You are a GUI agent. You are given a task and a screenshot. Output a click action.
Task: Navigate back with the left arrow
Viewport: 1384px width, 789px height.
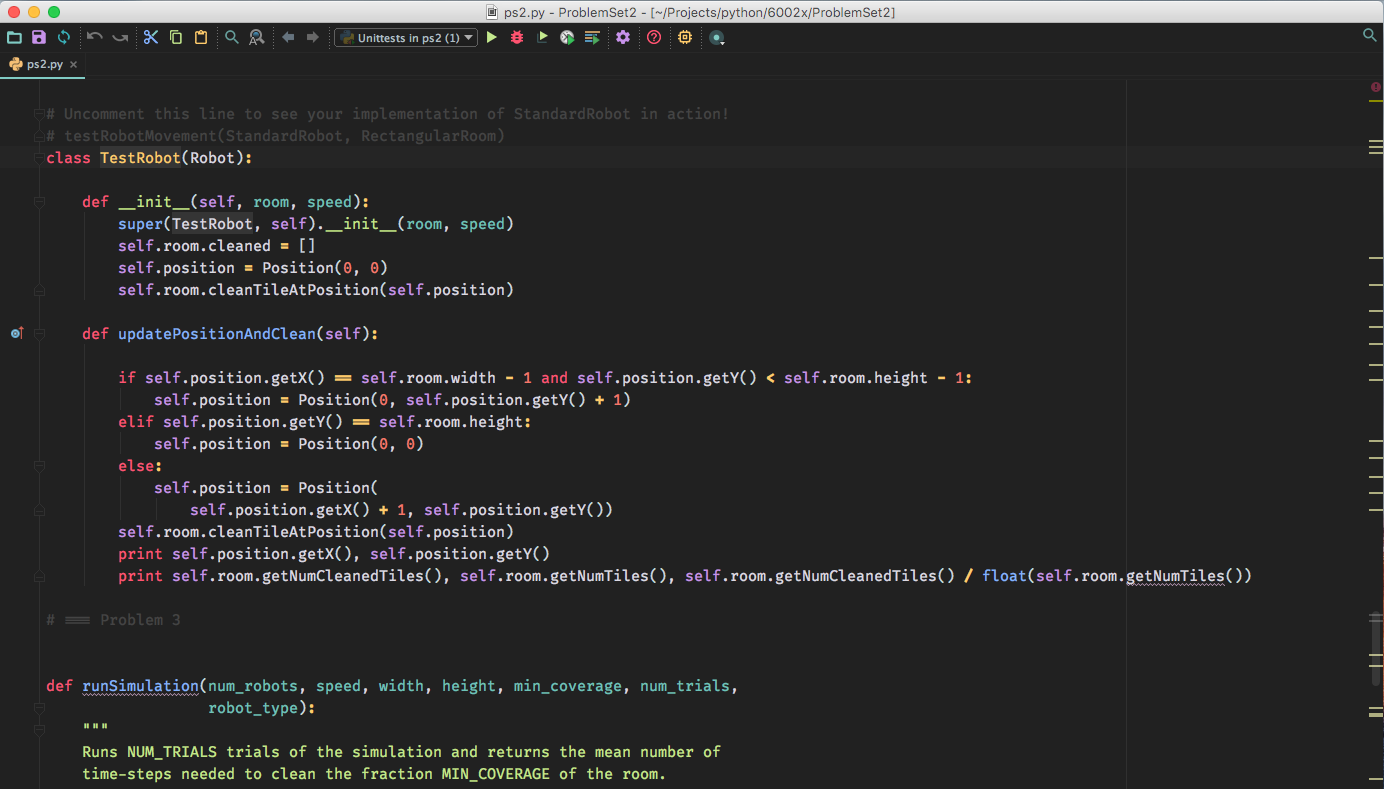(288, 37)
